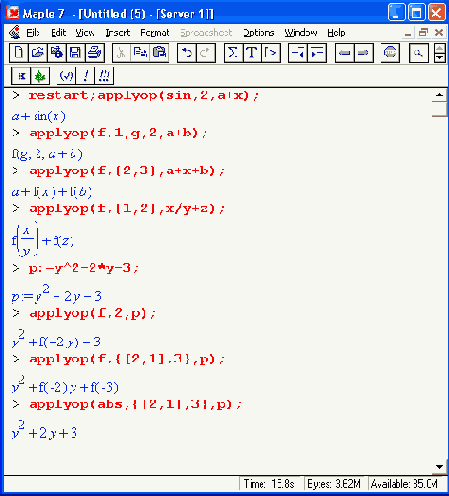Screen dimensions: 449x496
Task: Save the worksheet using the floppy disk icon
Action: (x=76, y=53)
